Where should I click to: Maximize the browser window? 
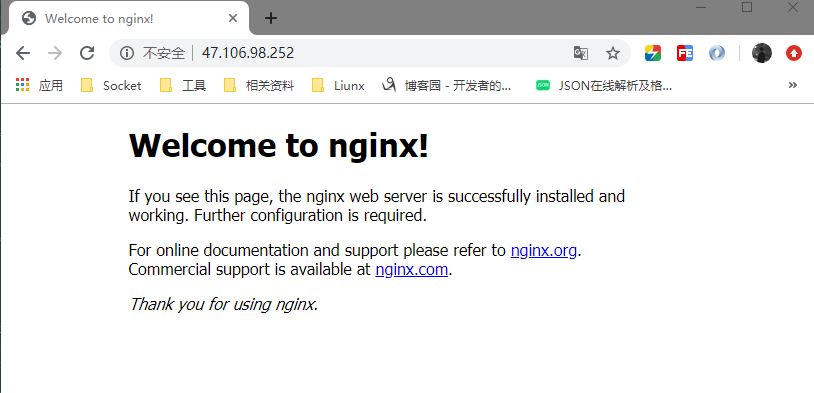pos(747,7)
